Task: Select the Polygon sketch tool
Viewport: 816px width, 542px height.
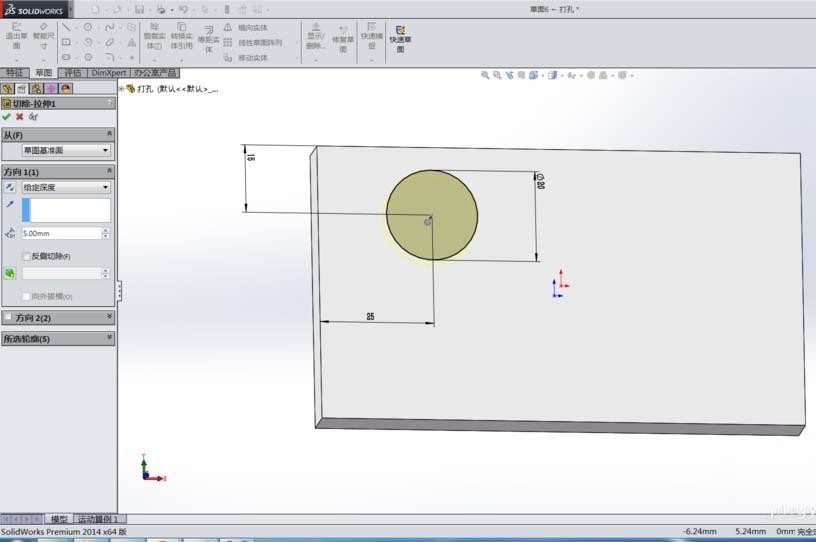Action: (88, 57)
